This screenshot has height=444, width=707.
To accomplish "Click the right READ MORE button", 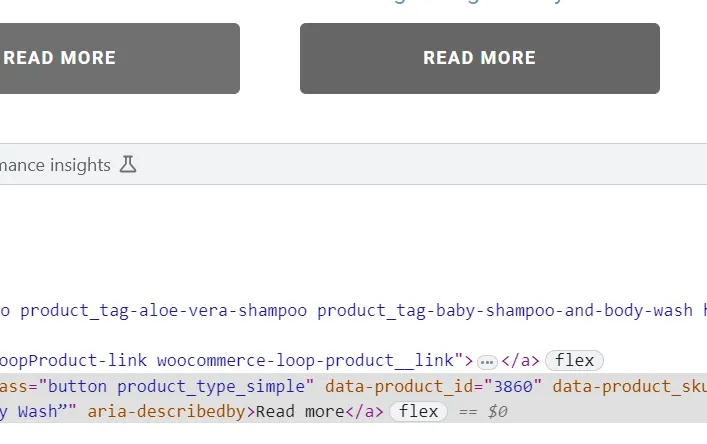I will [x=479, y=58].
